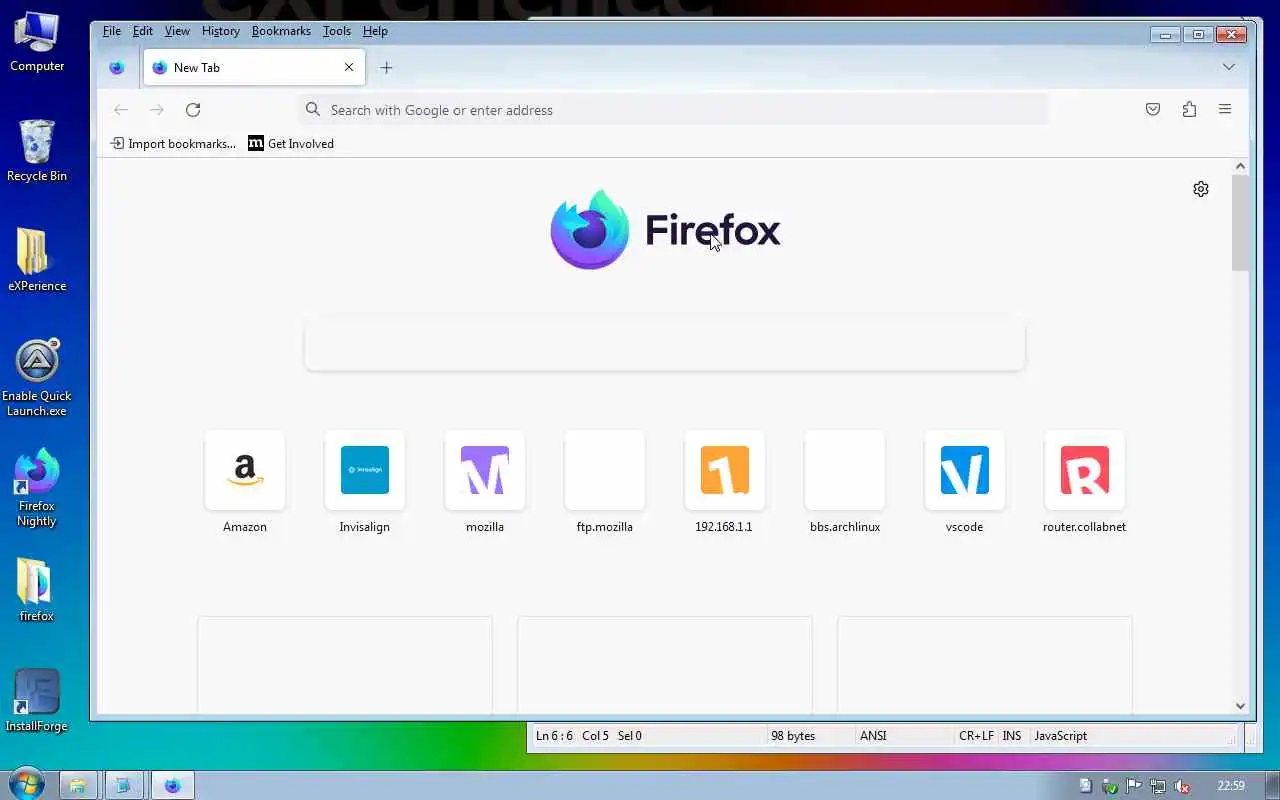
Task: Click Import bookmarks toolbar link
Action: pyautogui.click(x=173, y=144)
